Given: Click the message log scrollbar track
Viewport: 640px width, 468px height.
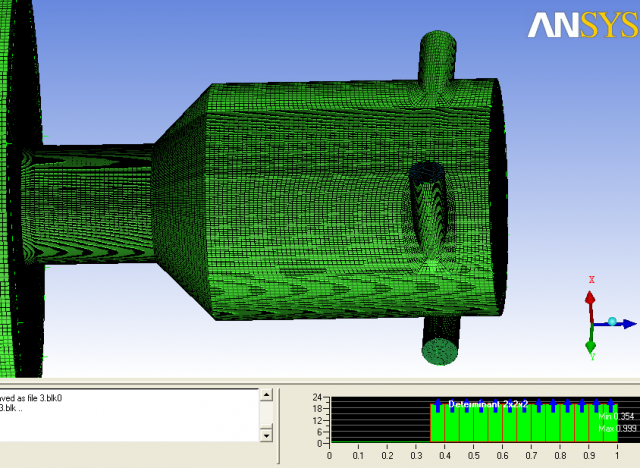Looking at the screenshot, I should point(266,414).
